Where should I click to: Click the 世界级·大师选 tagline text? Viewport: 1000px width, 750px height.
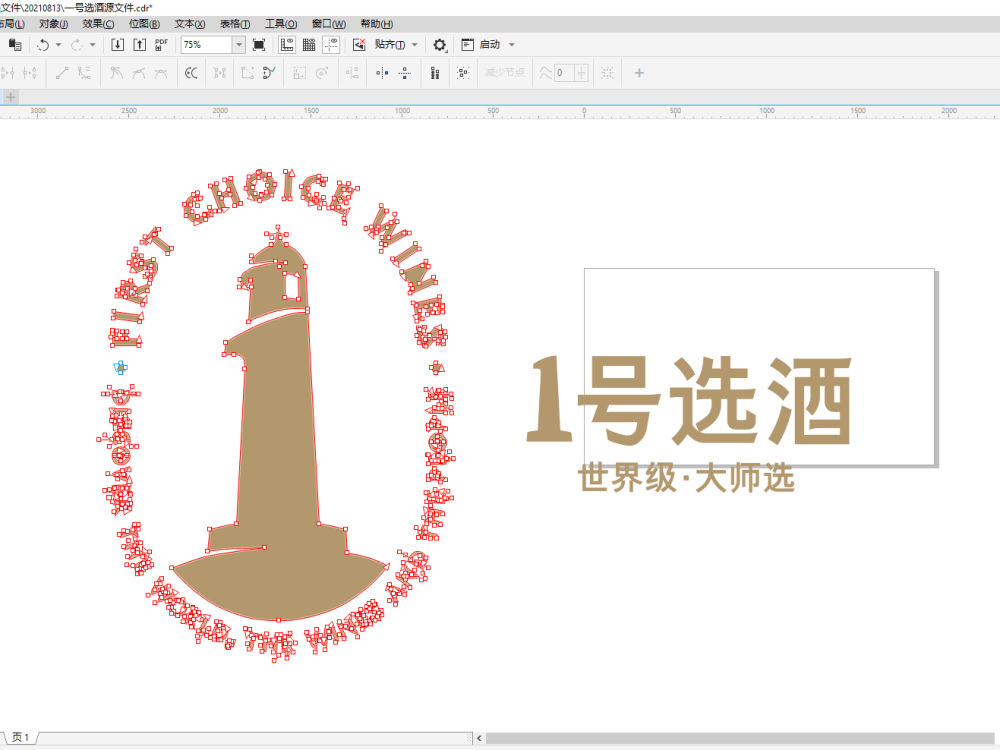tap(686, 478)
